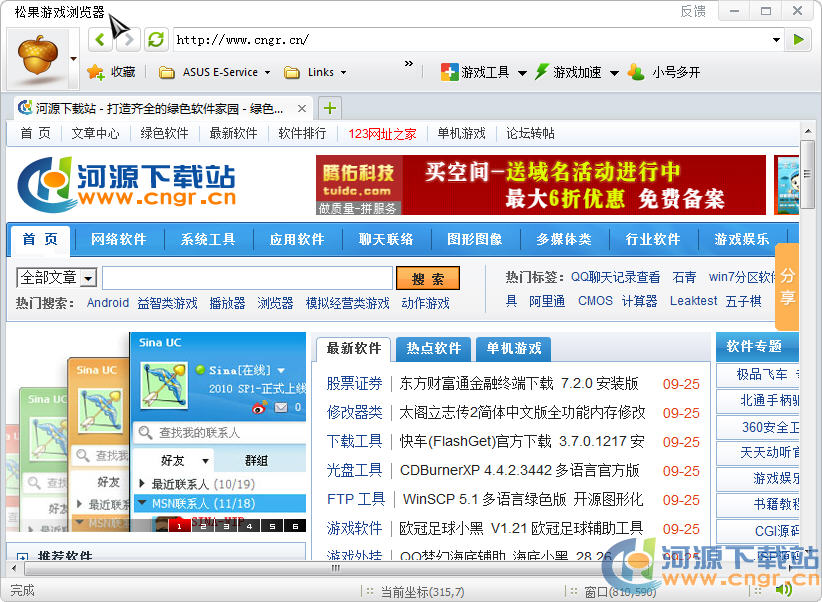This screenshot has height=602, width=822.
Task: Click the vertical scrollbar up arrow
Action: [x=807, y=132]
